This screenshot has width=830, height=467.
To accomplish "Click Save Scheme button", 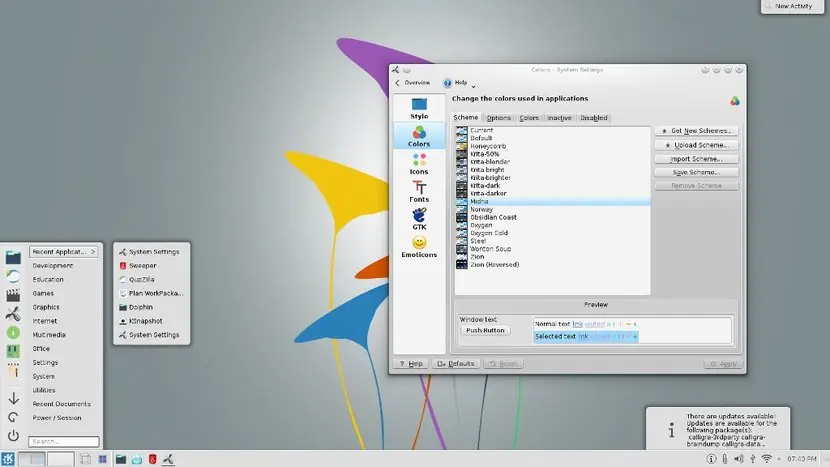I will click(x=696, y=172).
